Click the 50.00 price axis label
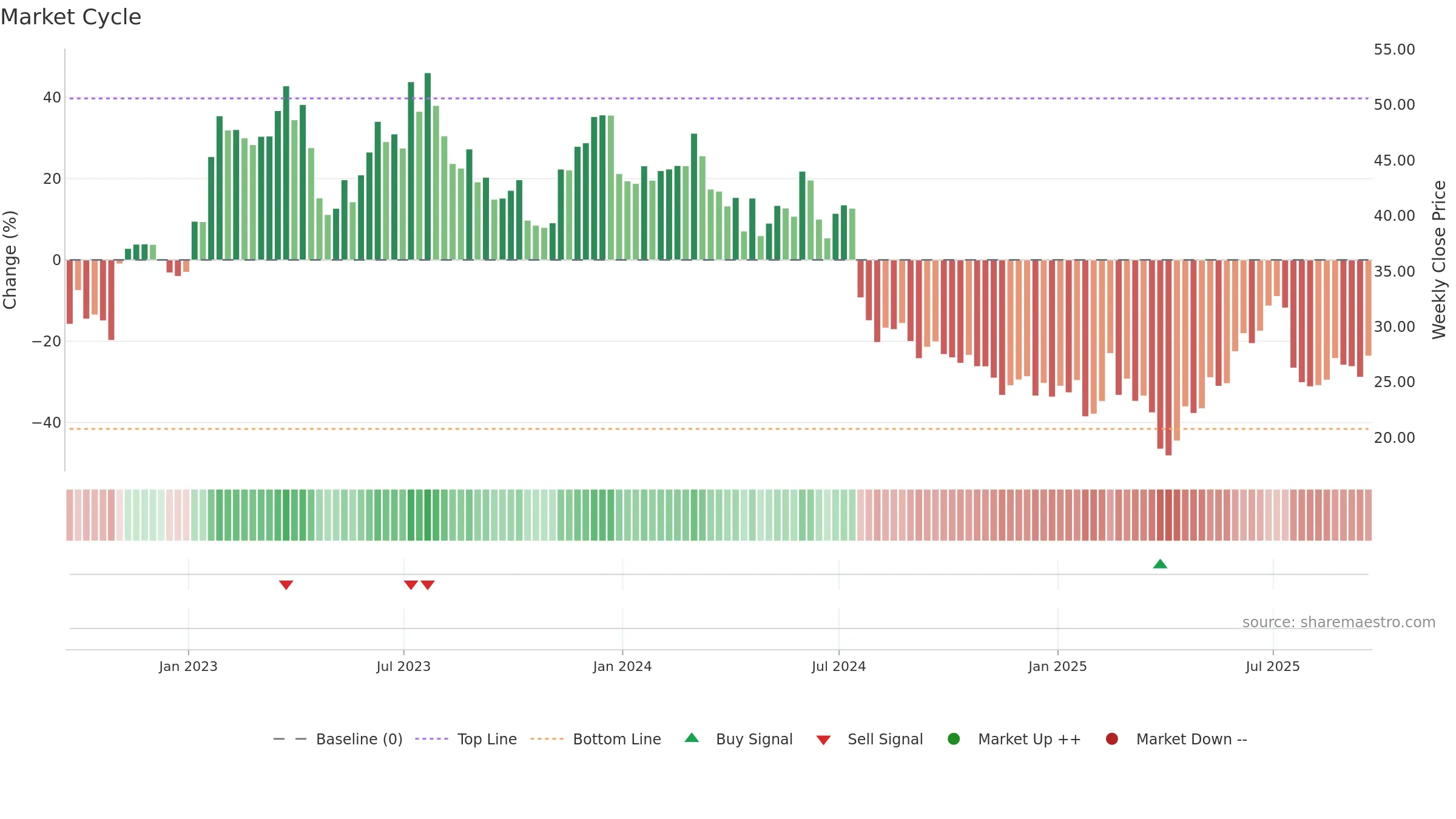Image resolution: width=1456 pixels, height=819 pixels. click(1394, 105)
